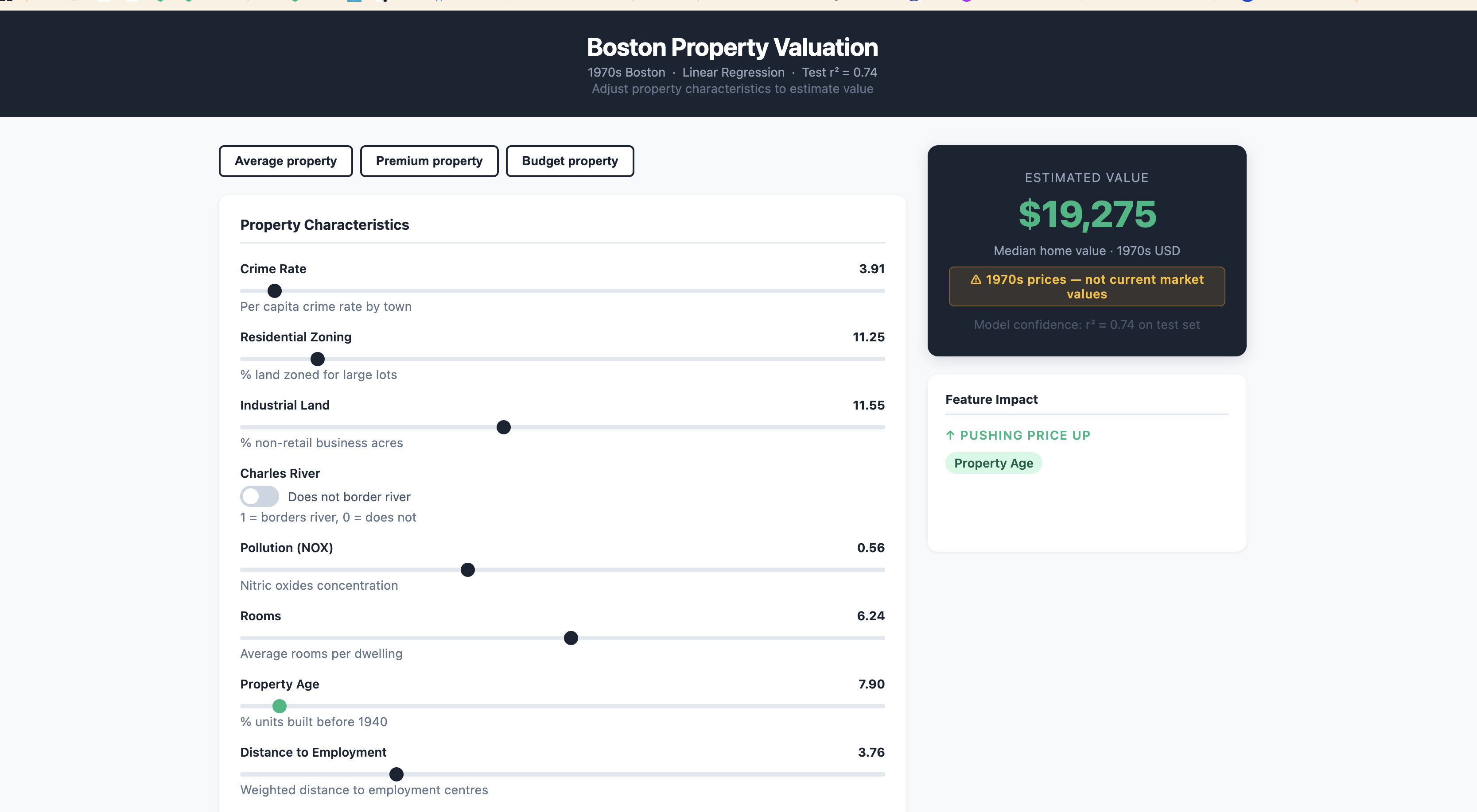Screen dimensions: 1477x812
Task: Click the 'Nitric oxides concentration' text
Action: (319, 586)
